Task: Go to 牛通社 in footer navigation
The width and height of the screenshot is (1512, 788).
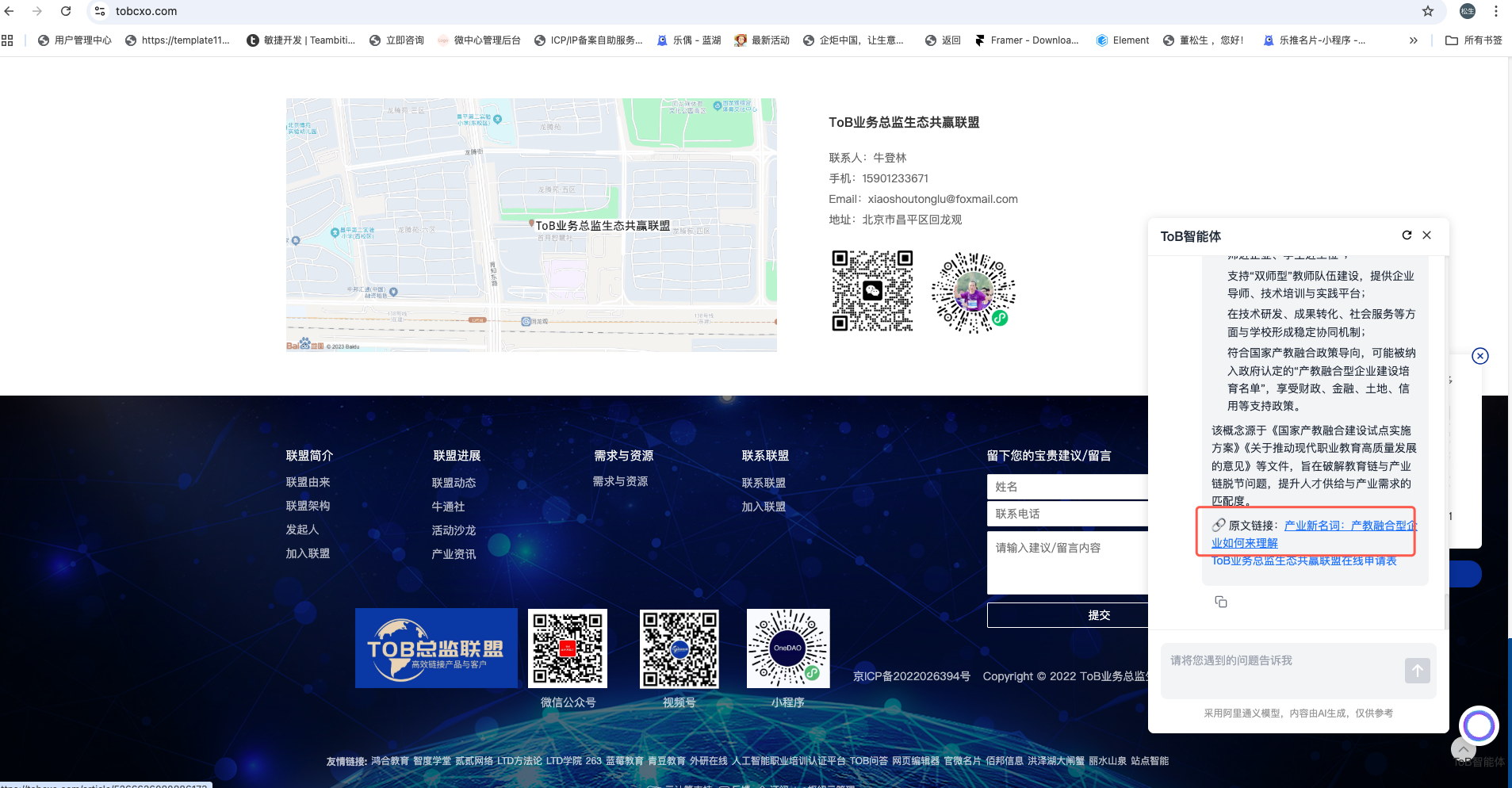Action: 448,507
